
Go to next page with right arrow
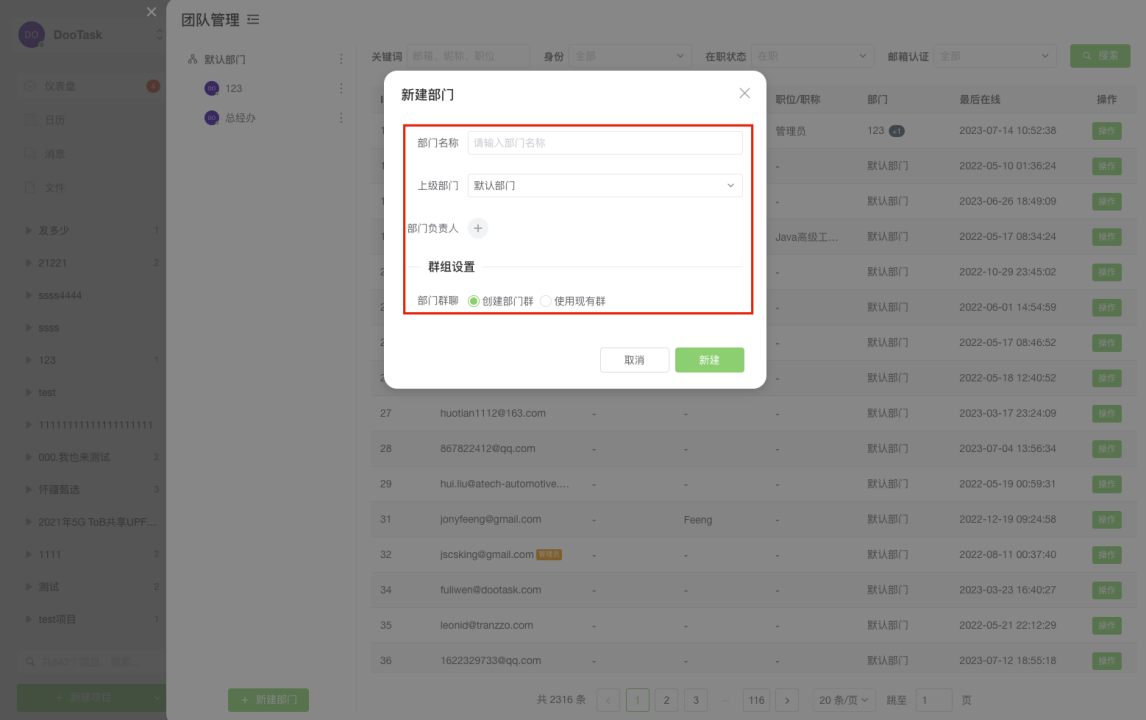tap(787, 700)
